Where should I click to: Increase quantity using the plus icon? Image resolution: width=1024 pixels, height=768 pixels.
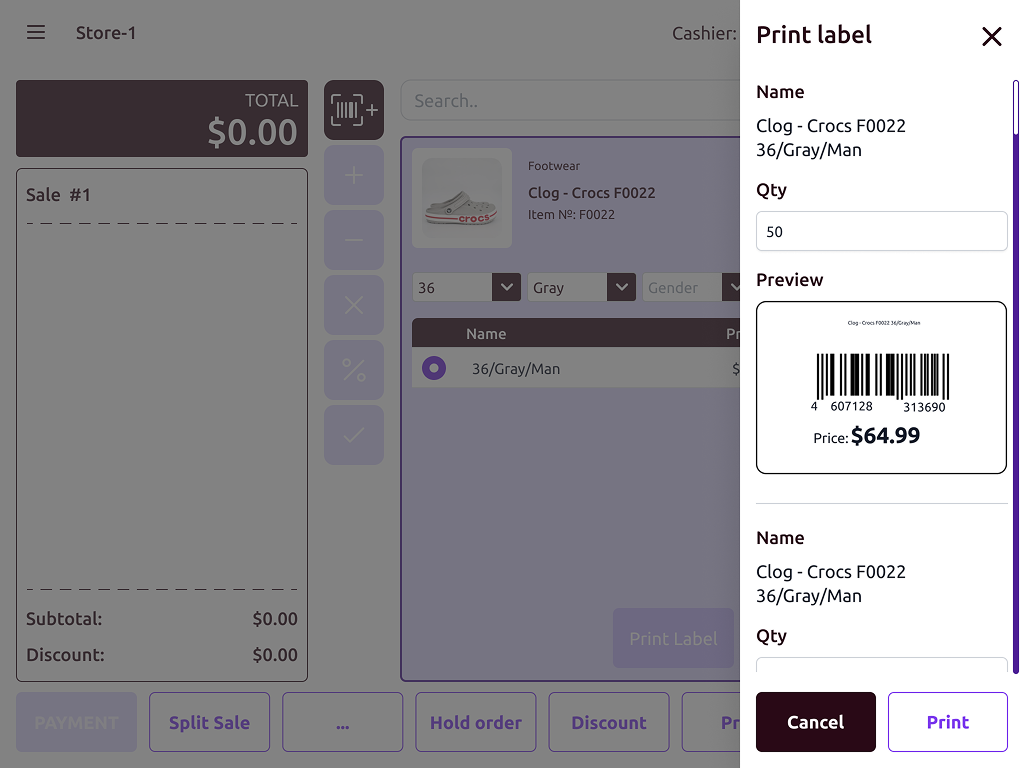pyautogui.click(x=353, y=175)
